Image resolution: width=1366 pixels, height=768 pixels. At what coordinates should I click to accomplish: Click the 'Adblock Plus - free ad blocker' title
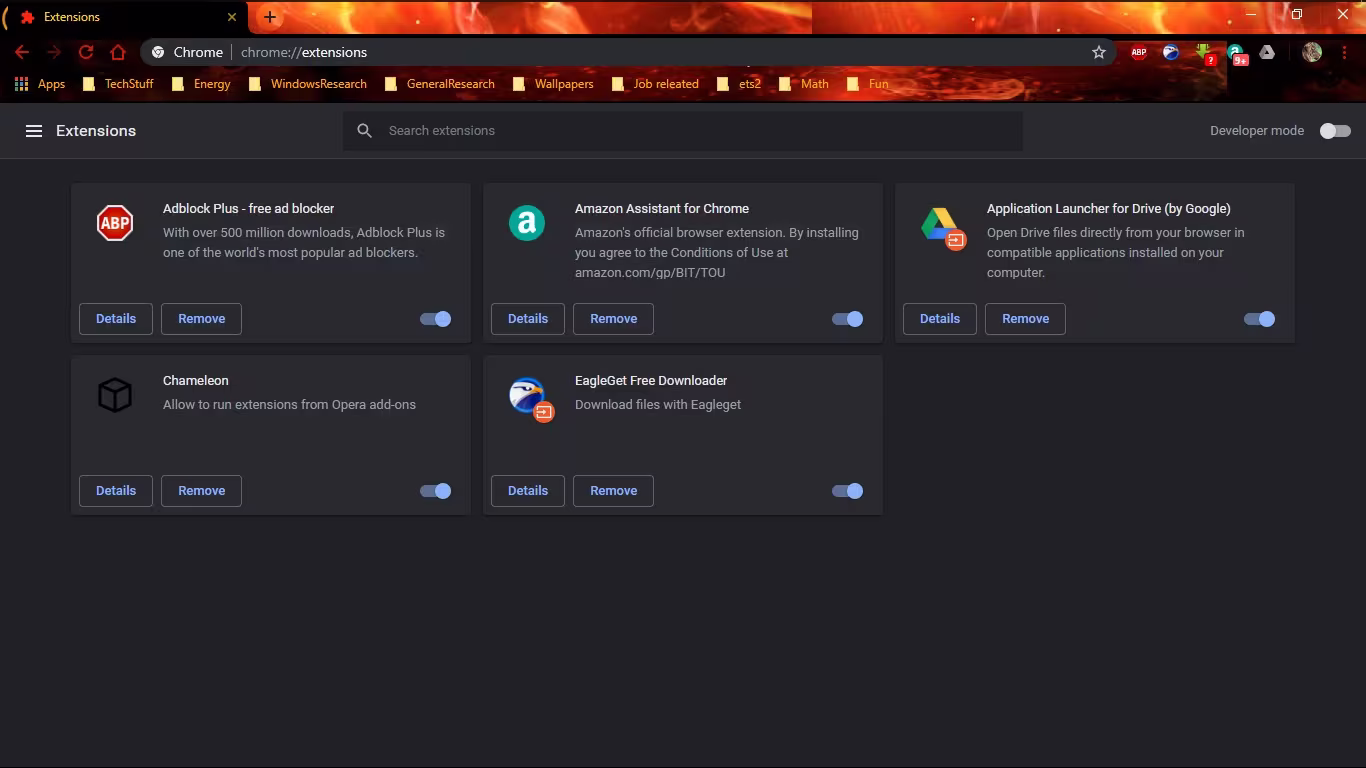[248, 209]
